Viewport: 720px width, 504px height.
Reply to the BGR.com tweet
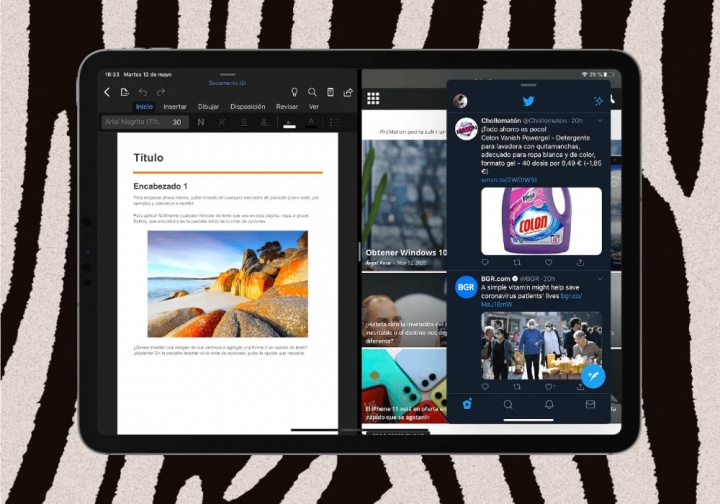(485, 386)
